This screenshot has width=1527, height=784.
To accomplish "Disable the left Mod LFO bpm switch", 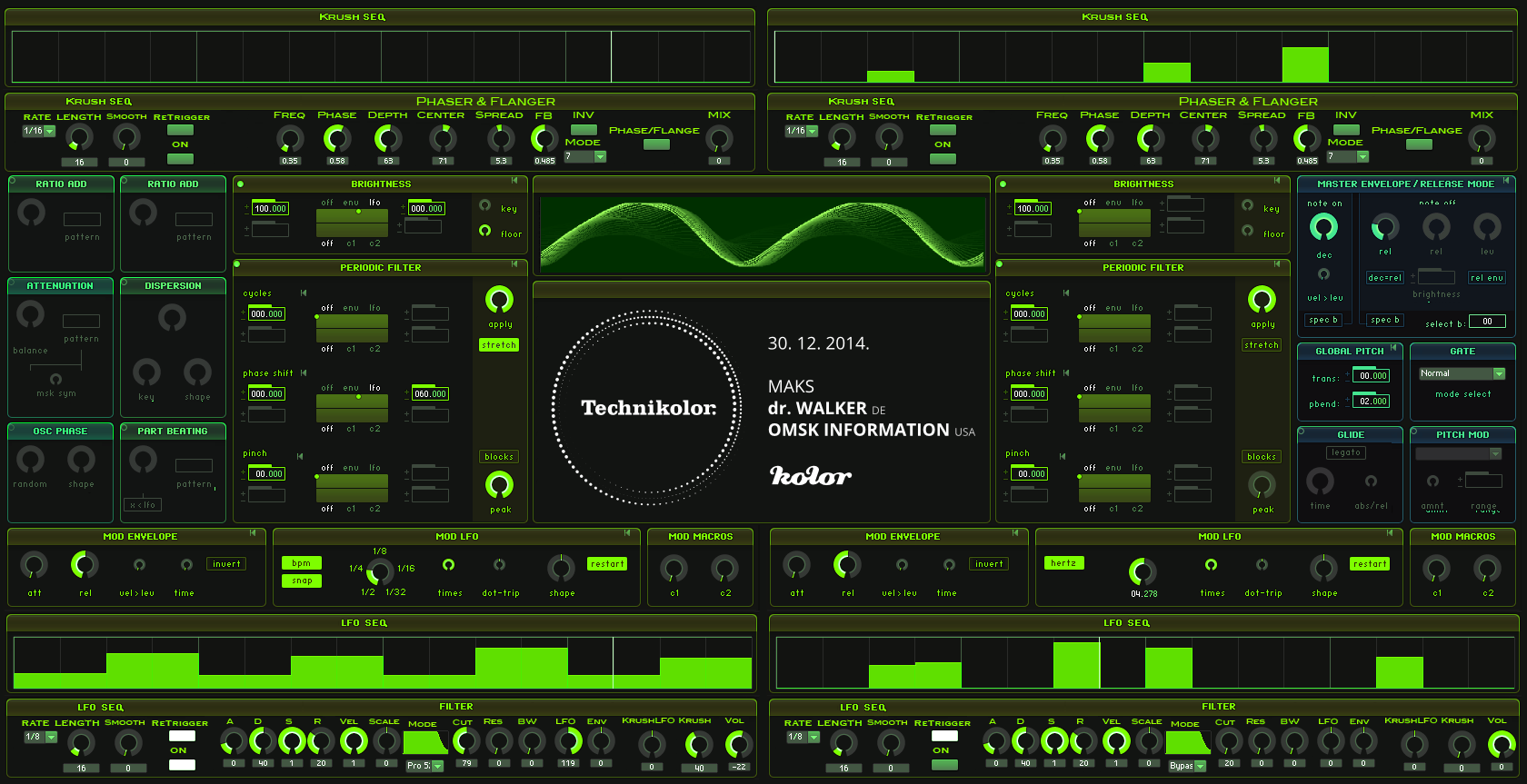I will pos(301,563).
